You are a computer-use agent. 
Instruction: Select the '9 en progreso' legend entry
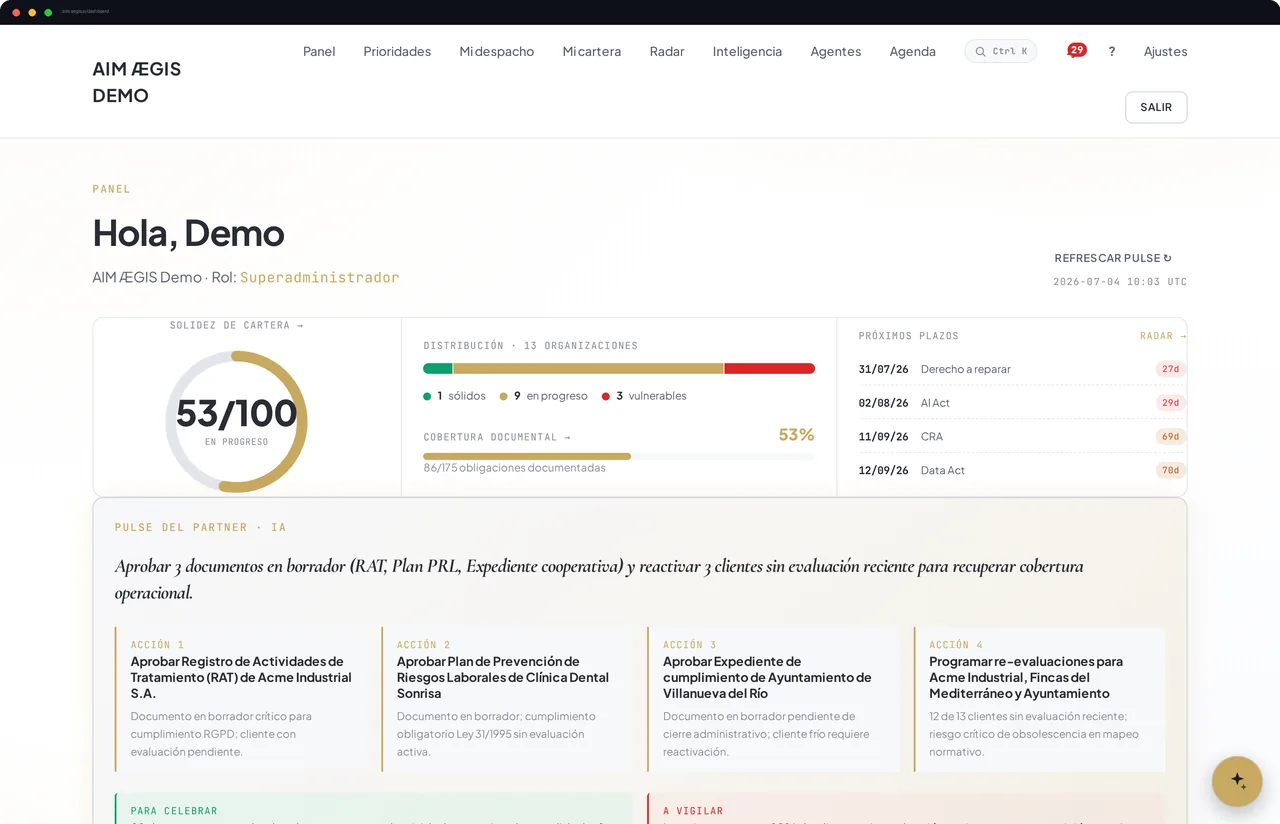[x=544, y=396]
